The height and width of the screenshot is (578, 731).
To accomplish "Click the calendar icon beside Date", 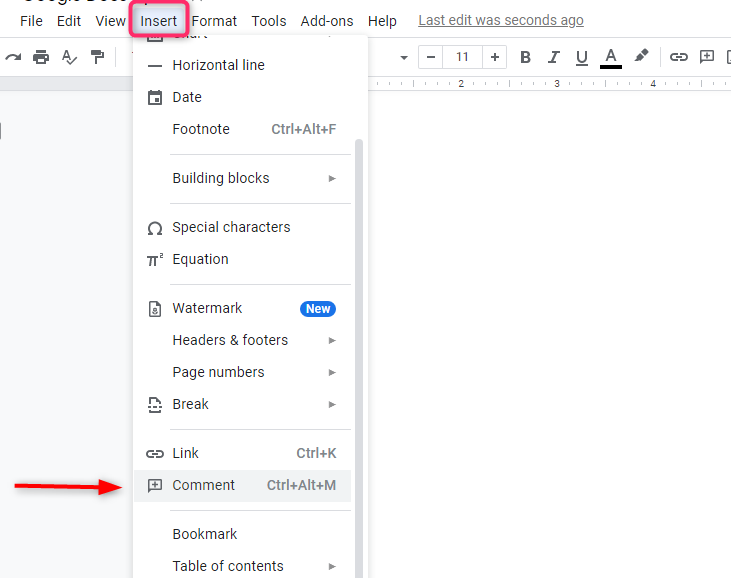I will tap(155, 97).
